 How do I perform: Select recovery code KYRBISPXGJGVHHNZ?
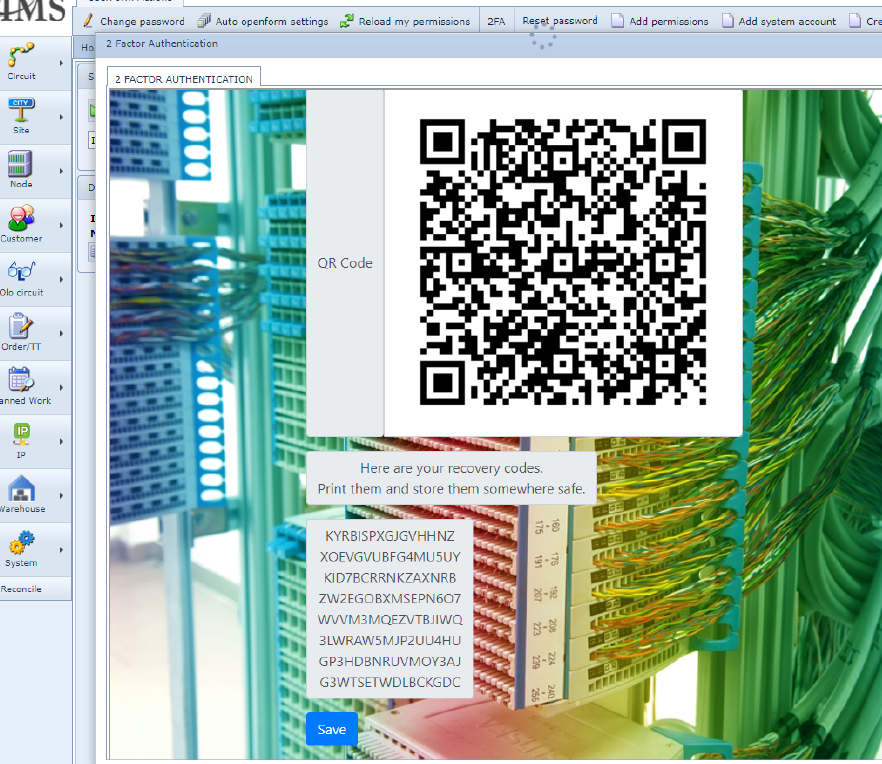point(390,536)
